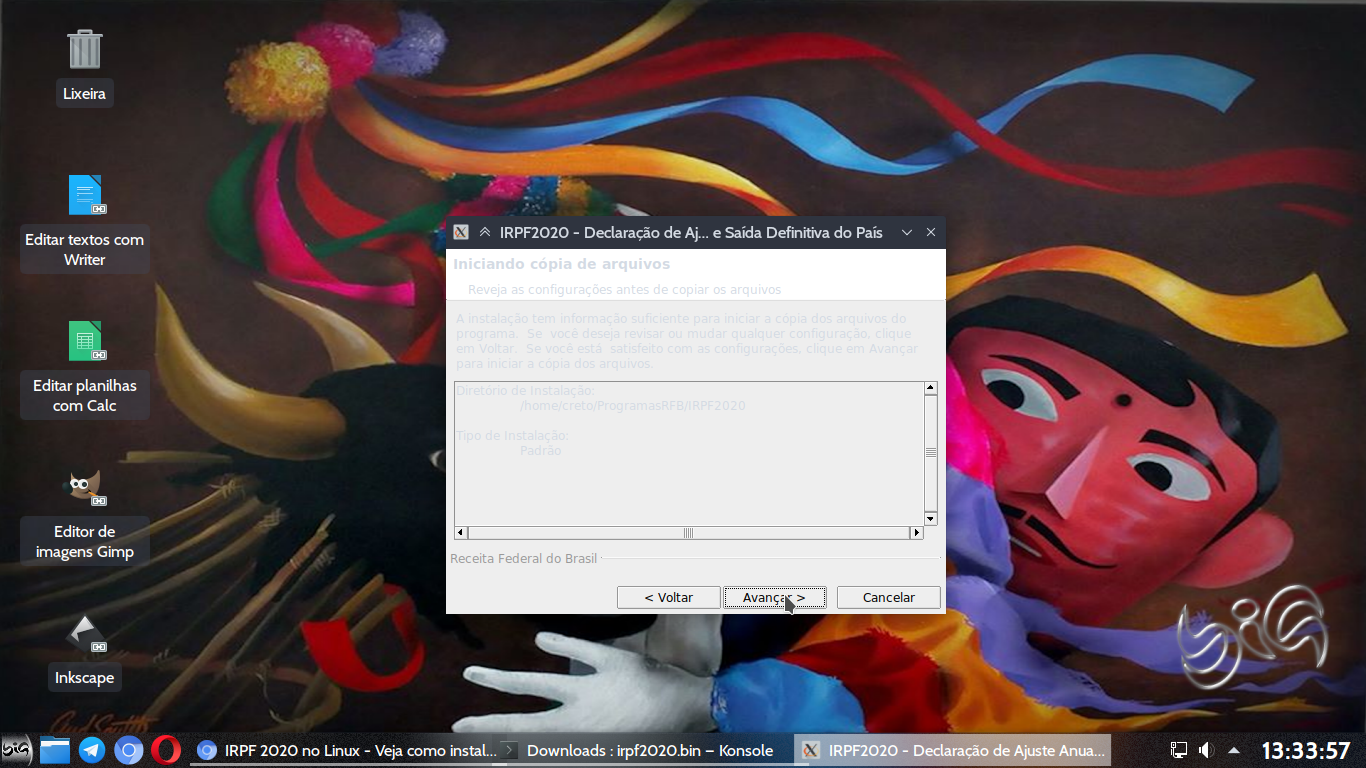Image resolution: width=1366 pixels, height=768 pixels.
Task: Click 'Iniciando cópia de arquivos' heading
Action: pyautogui.click(x=561, y=264)
